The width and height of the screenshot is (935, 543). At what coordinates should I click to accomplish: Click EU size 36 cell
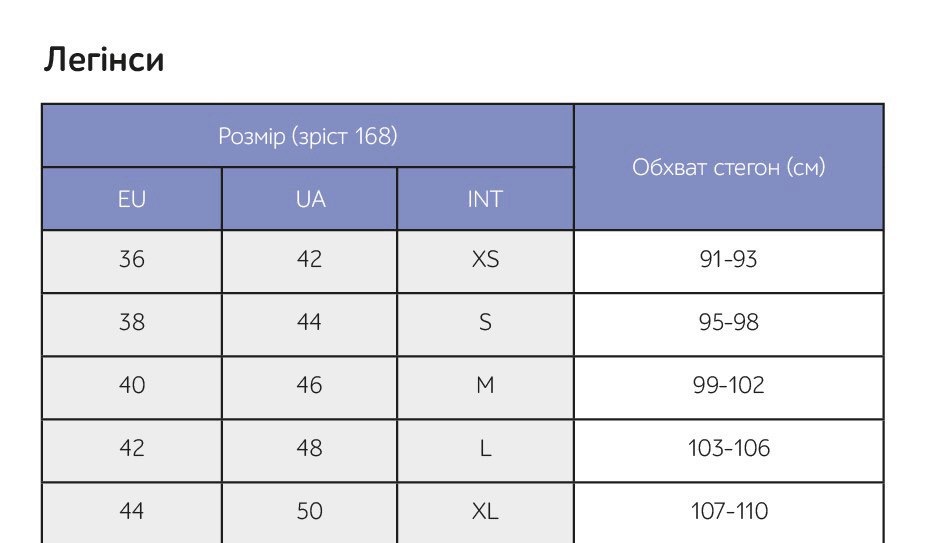click(131, 260)
